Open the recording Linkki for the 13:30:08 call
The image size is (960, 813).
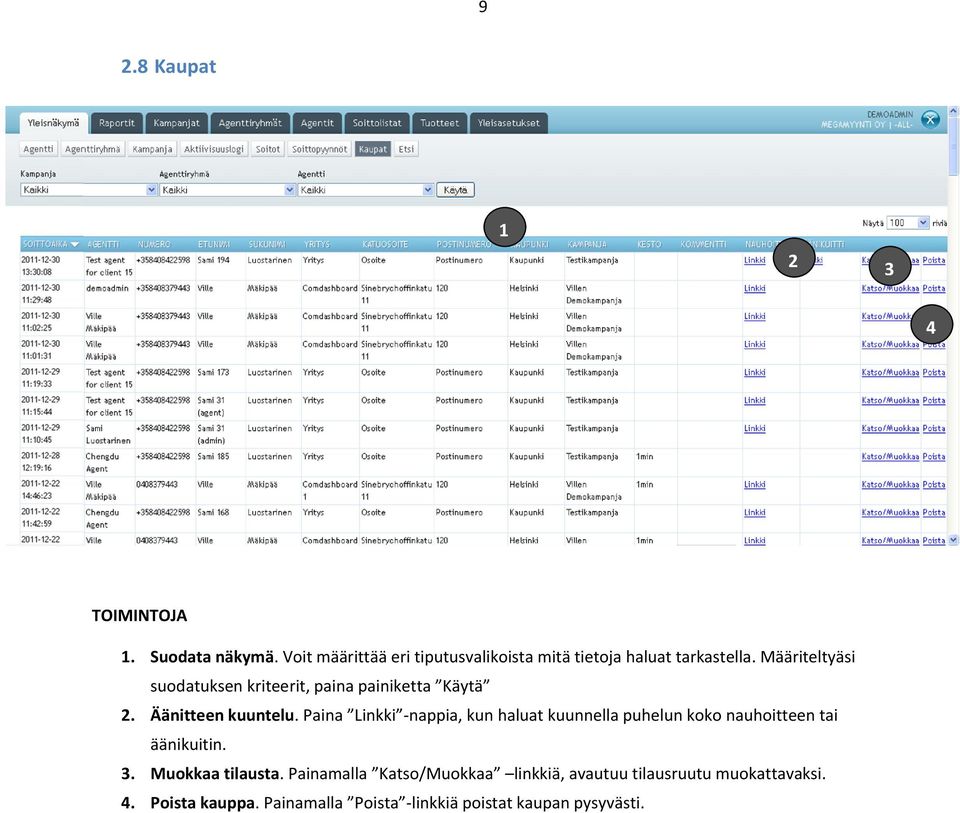[x=754, y=260]
